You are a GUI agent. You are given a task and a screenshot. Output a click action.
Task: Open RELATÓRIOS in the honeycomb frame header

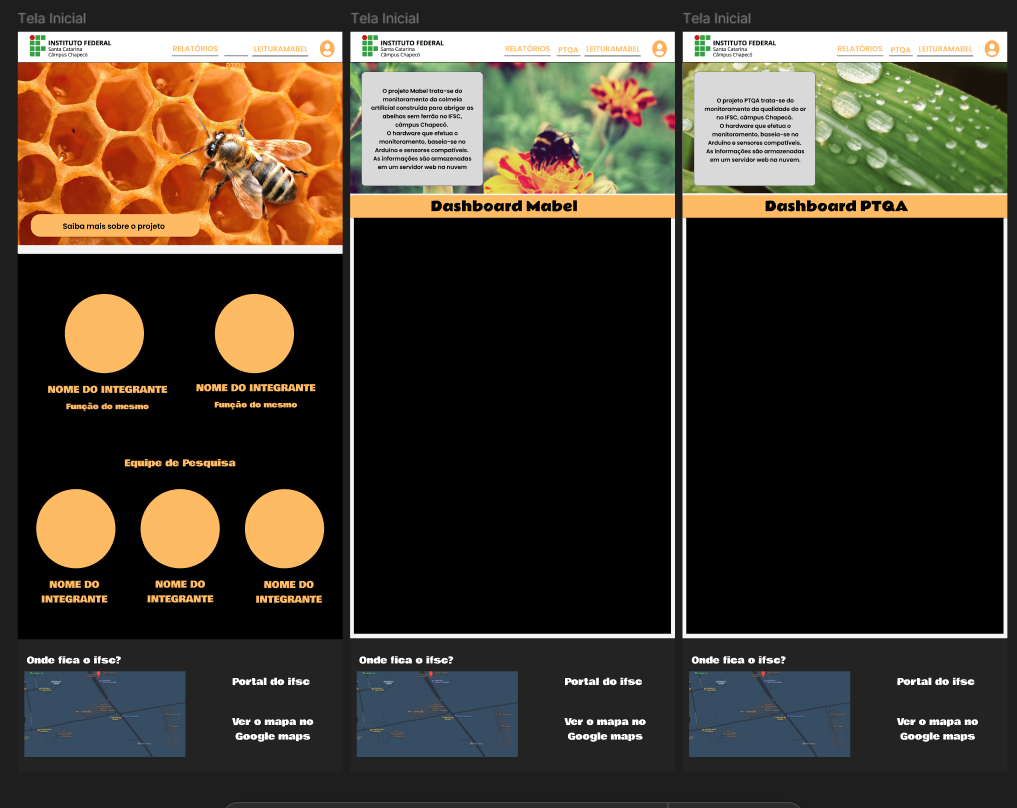pyautogui.click(x=195, y=49)
